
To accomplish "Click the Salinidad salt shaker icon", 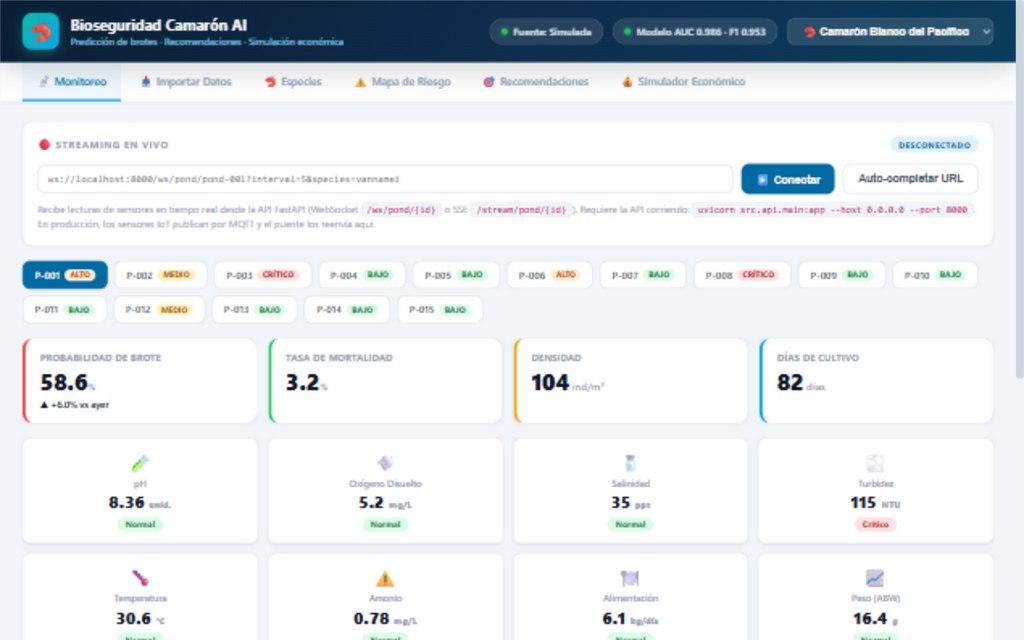I will tap(630, 463).
